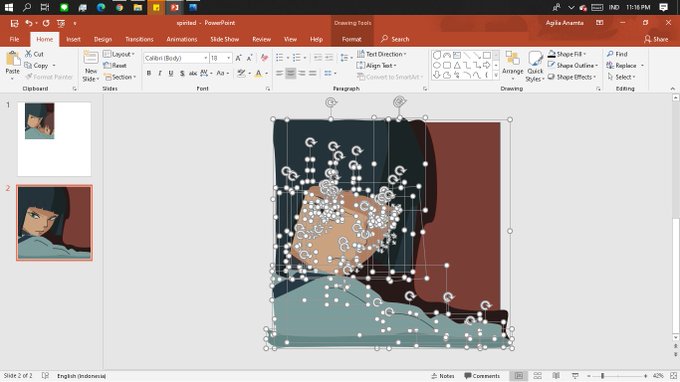Open the Drawing Tools Format tab
This screenshot has width=680, height=382.
click(352, 39)
